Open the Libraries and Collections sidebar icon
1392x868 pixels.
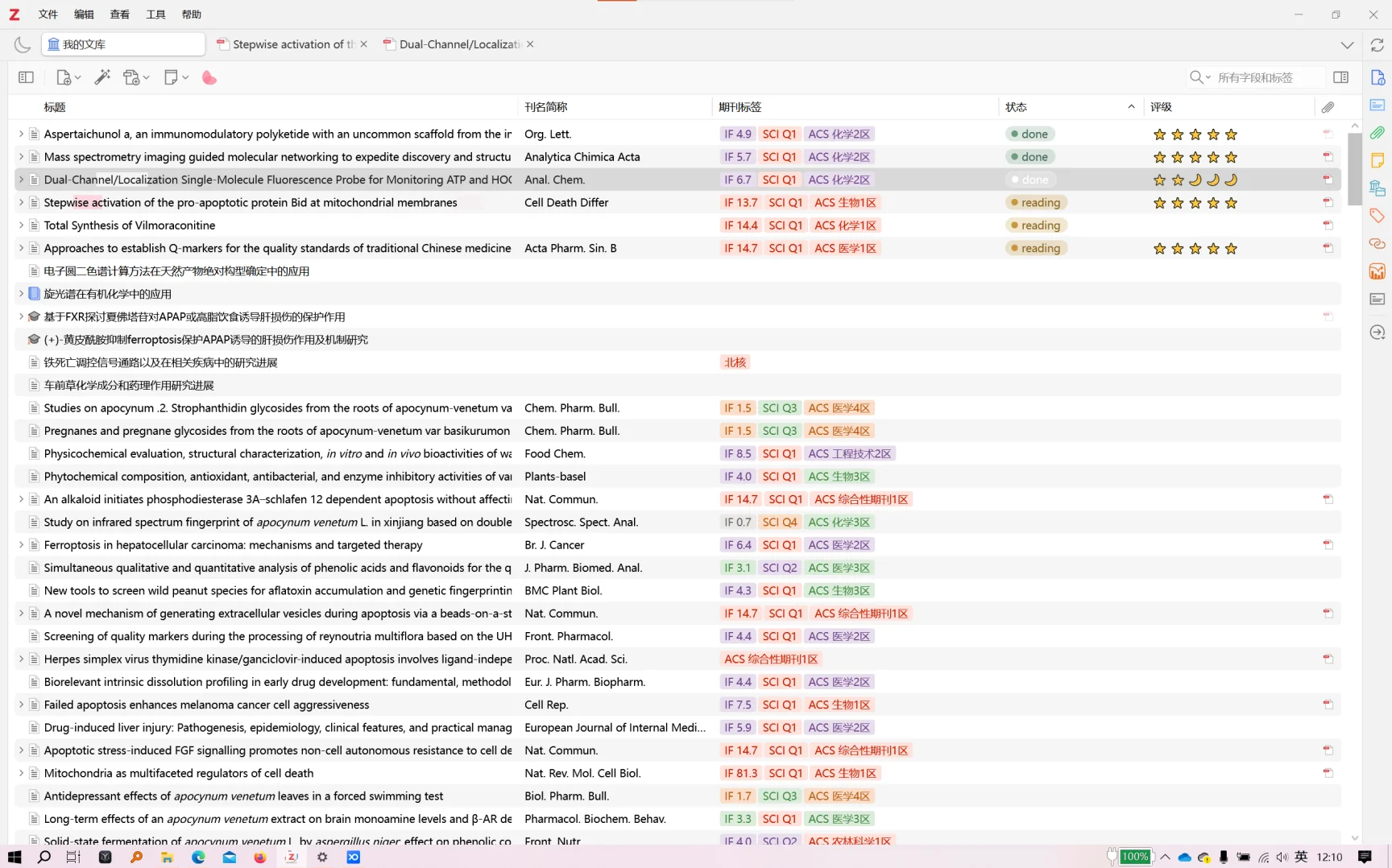(1377, 188)
